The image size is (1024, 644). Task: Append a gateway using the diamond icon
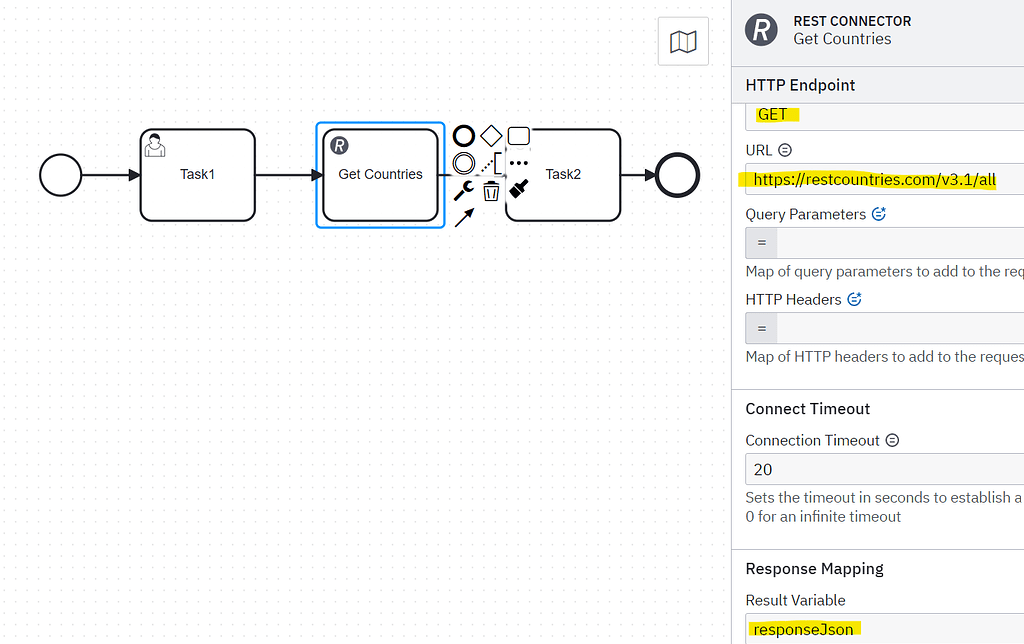coord(491,134)
